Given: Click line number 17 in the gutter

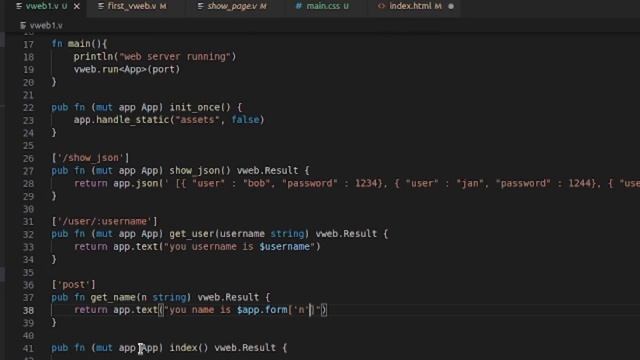Looking at the screenshot, I should coord(28,44).
